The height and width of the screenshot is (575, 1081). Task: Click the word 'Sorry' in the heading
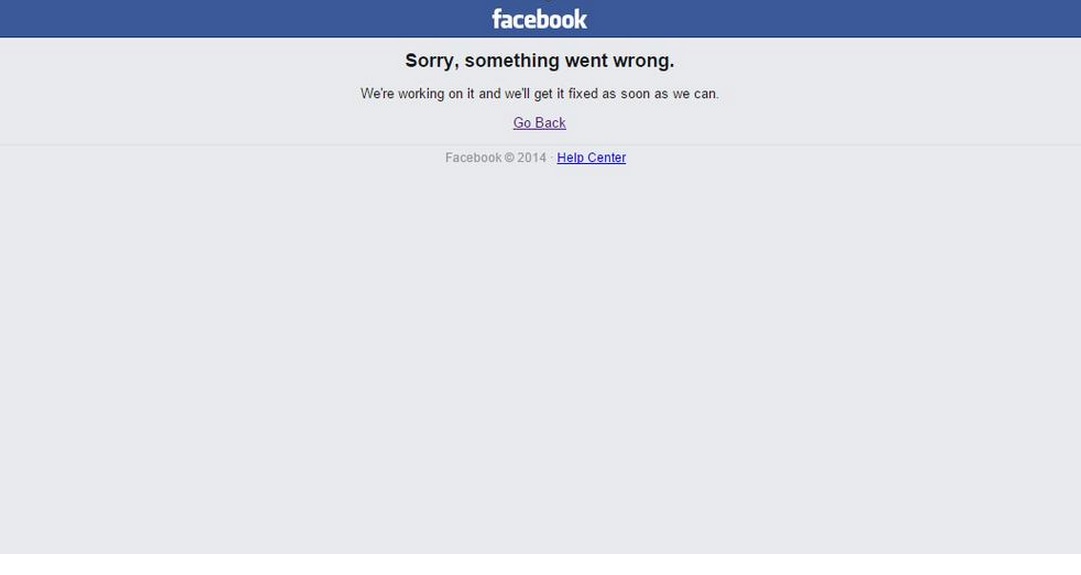432,61
